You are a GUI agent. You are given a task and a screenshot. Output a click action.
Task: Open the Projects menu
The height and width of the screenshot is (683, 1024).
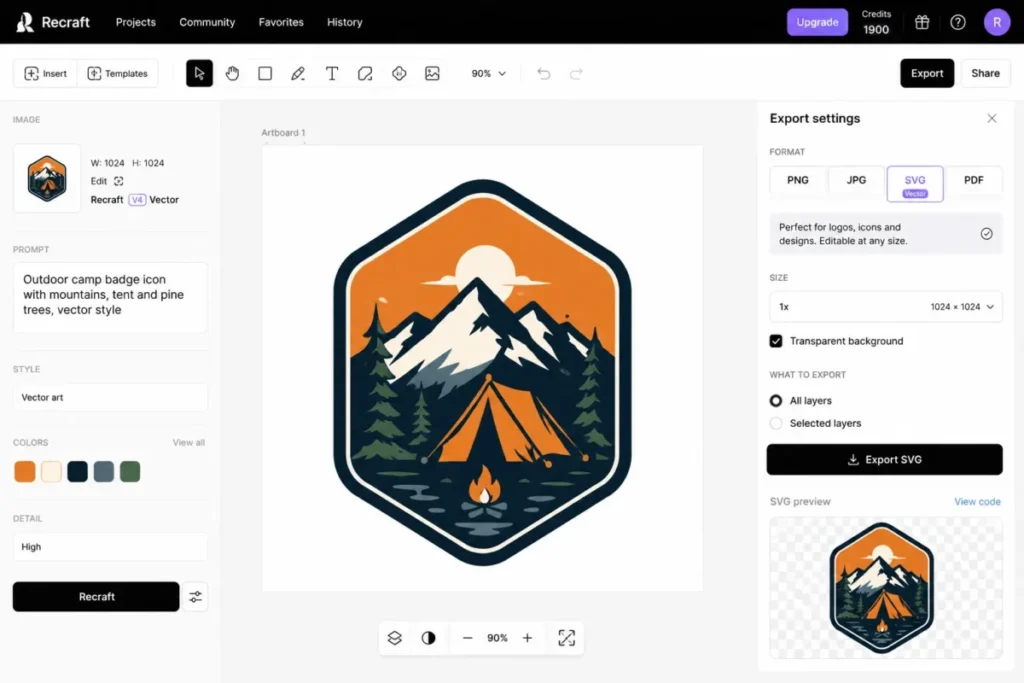point(136,22)
